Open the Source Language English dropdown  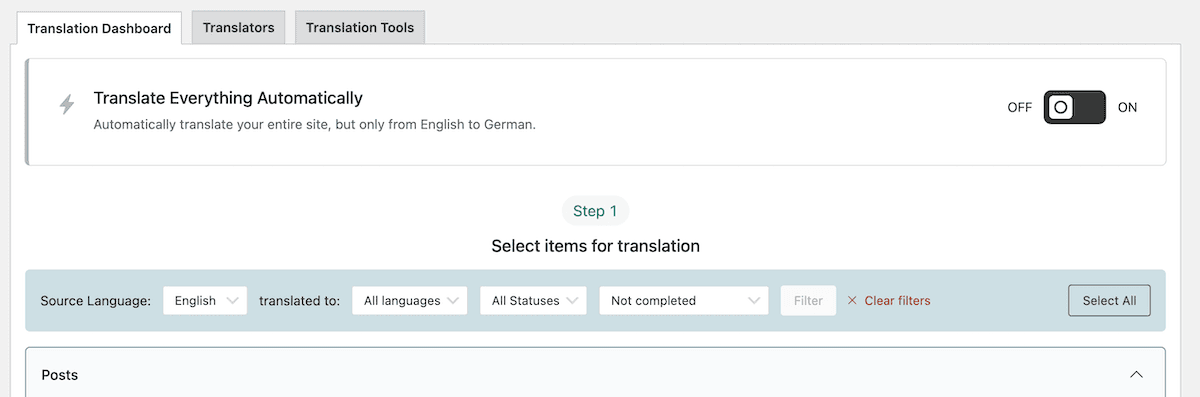click(x=205, y=300)
